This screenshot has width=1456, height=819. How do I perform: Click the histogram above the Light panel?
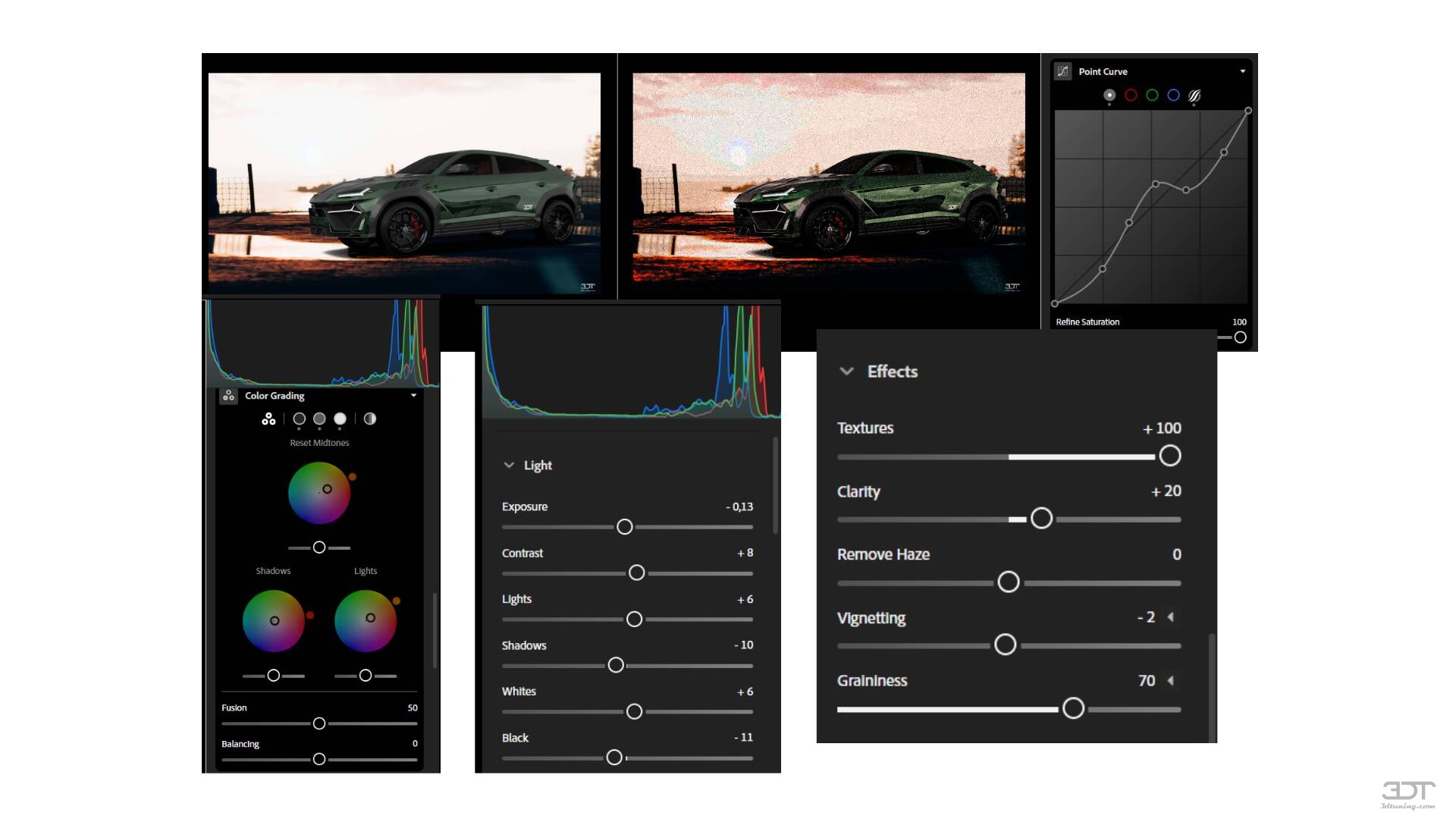click(x=631, y=361)
